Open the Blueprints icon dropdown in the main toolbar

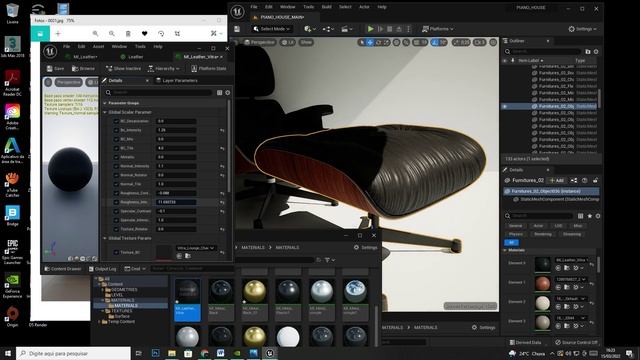click(x=328, y=29)
